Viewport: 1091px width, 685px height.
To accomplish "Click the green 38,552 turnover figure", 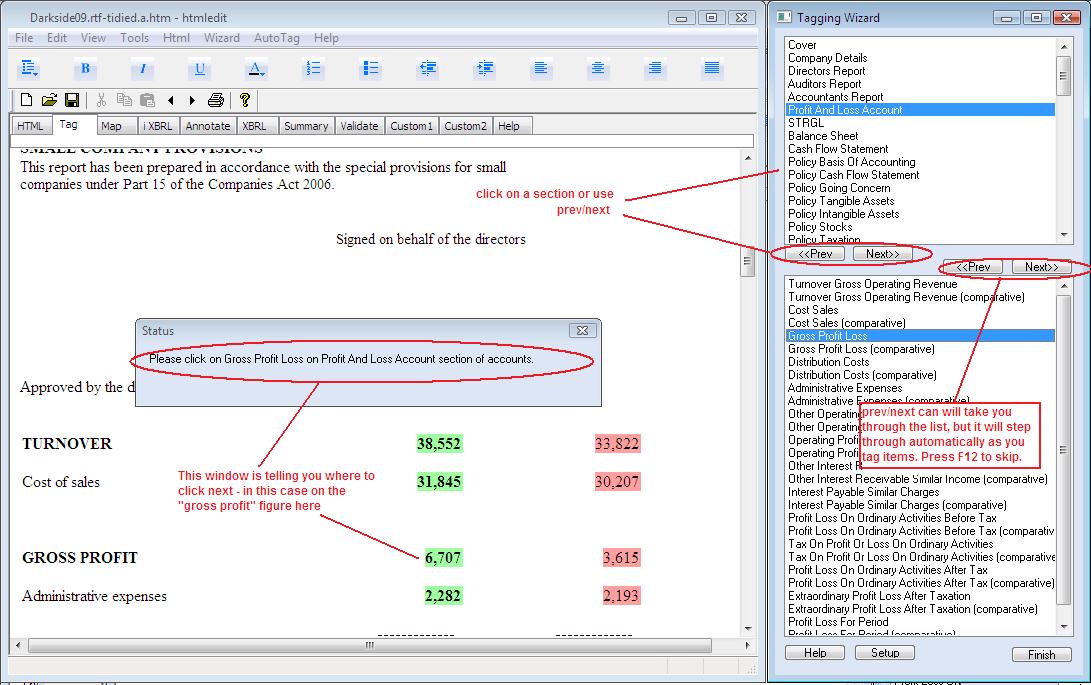I will pos(439,443).
